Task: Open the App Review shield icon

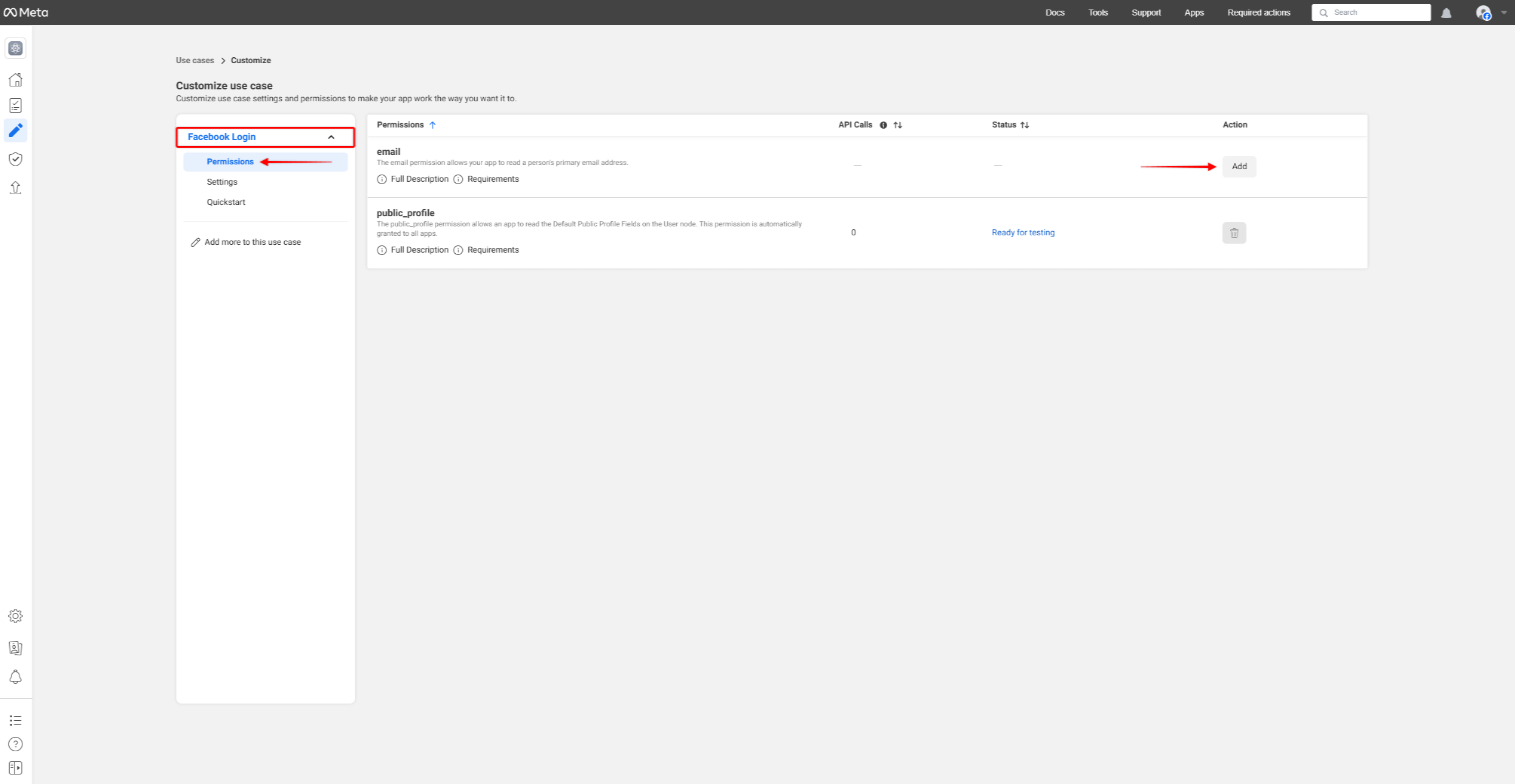Action: click(15, 158)
